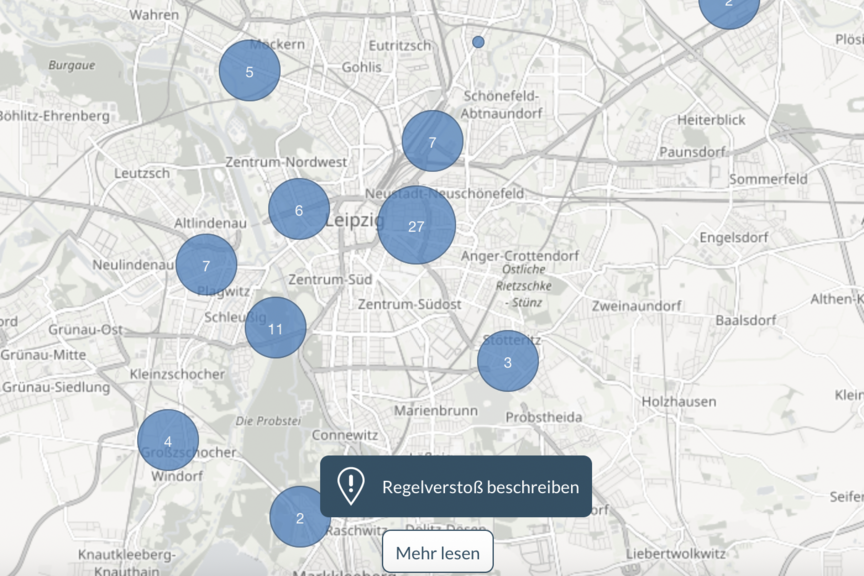This screenshot has height=576, width=864.
Task: Expand the 2 cluster near Raschwitz
Action: tap(299, 516)
